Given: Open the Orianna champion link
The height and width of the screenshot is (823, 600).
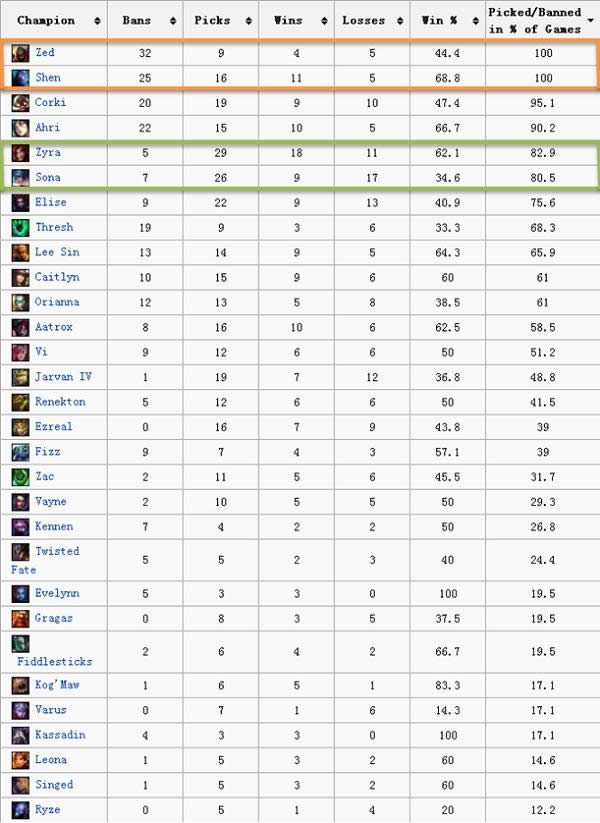Looking at the screenshot, I should (57, 302).
